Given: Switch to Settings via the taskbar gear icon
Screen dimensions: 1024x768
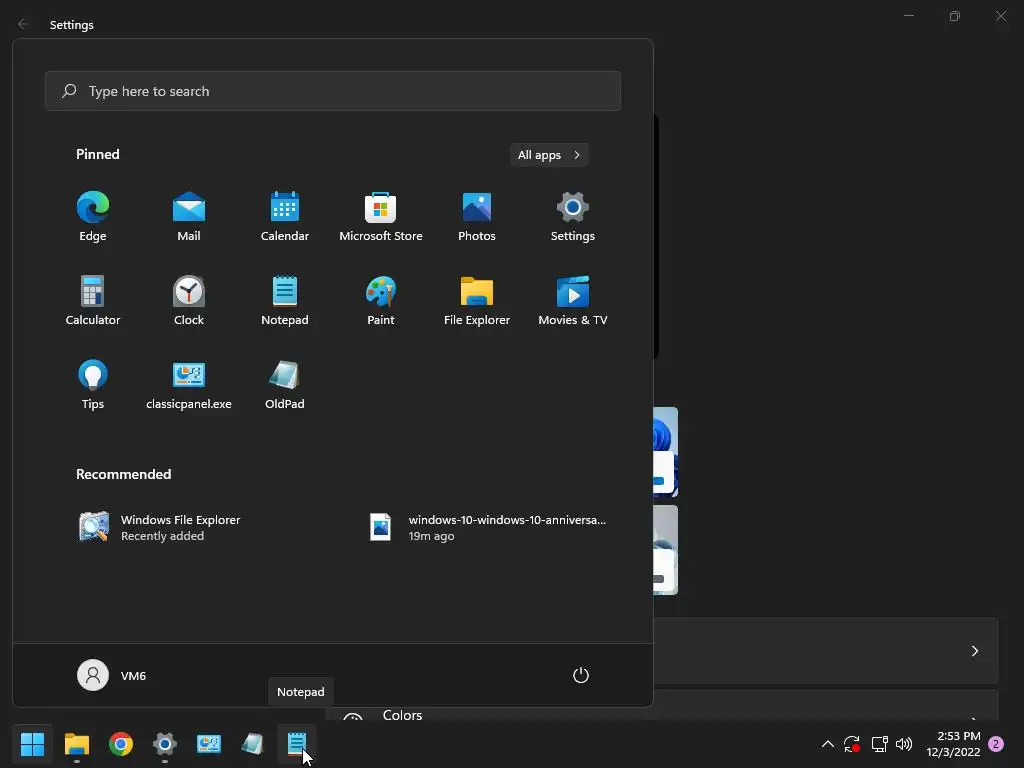Looking at the screenshot, I should [x=165, y=744].
